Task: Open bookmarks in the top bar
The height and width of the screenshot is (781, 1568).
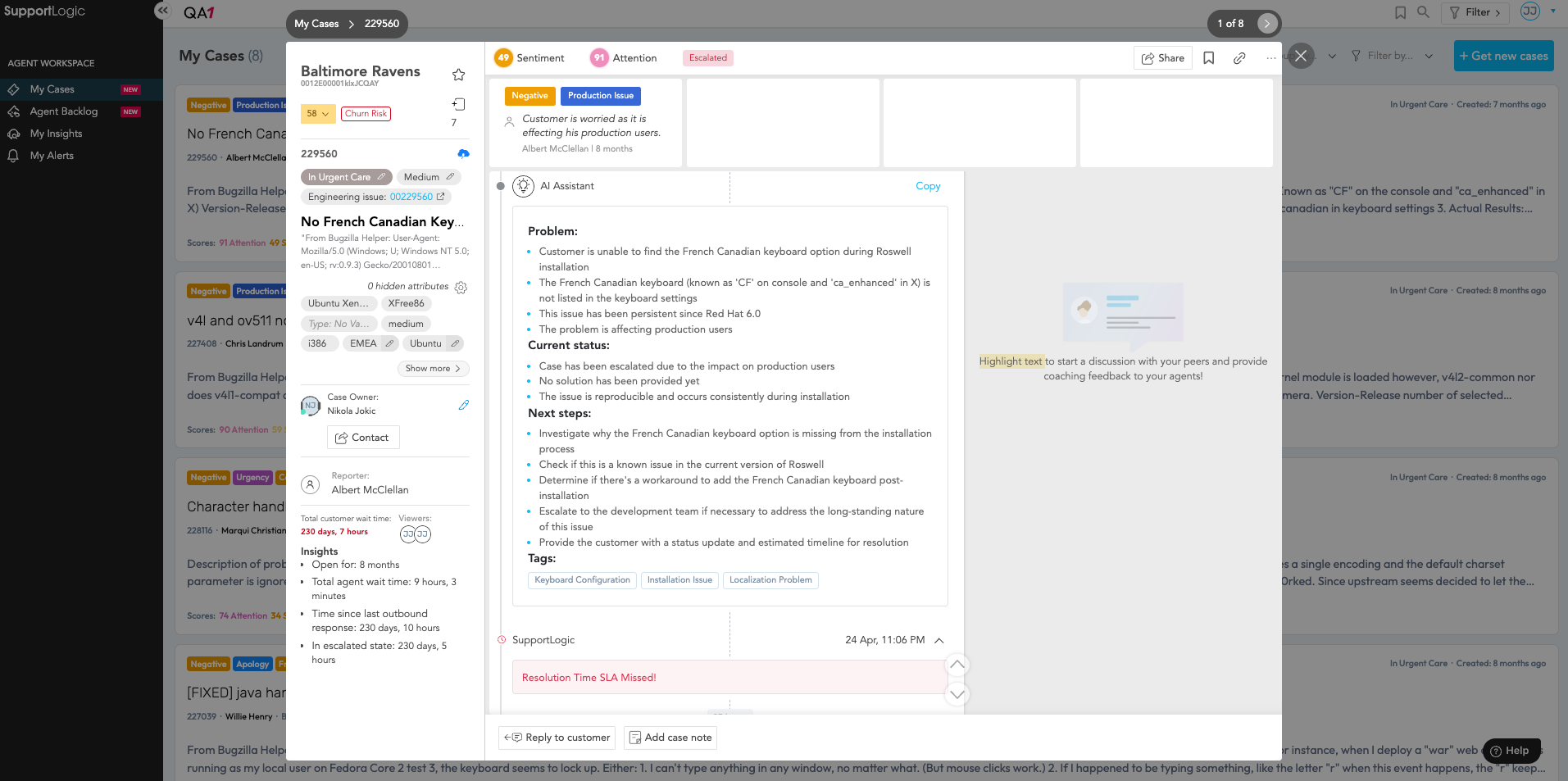Action: coord(1400,12)
